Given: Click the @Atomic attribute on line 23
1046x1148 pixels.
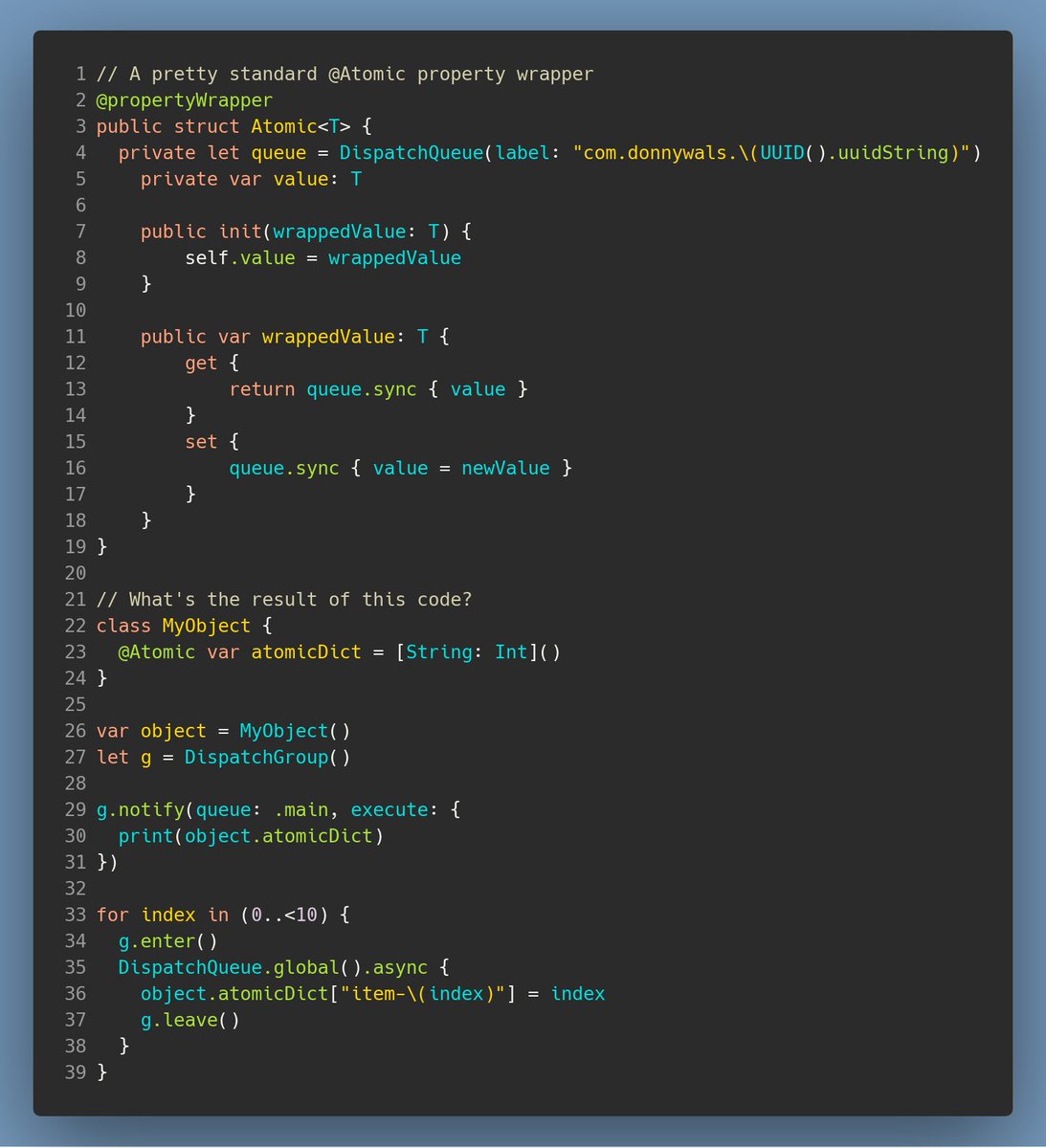Looking at the screenshot, I should (157, 652).
